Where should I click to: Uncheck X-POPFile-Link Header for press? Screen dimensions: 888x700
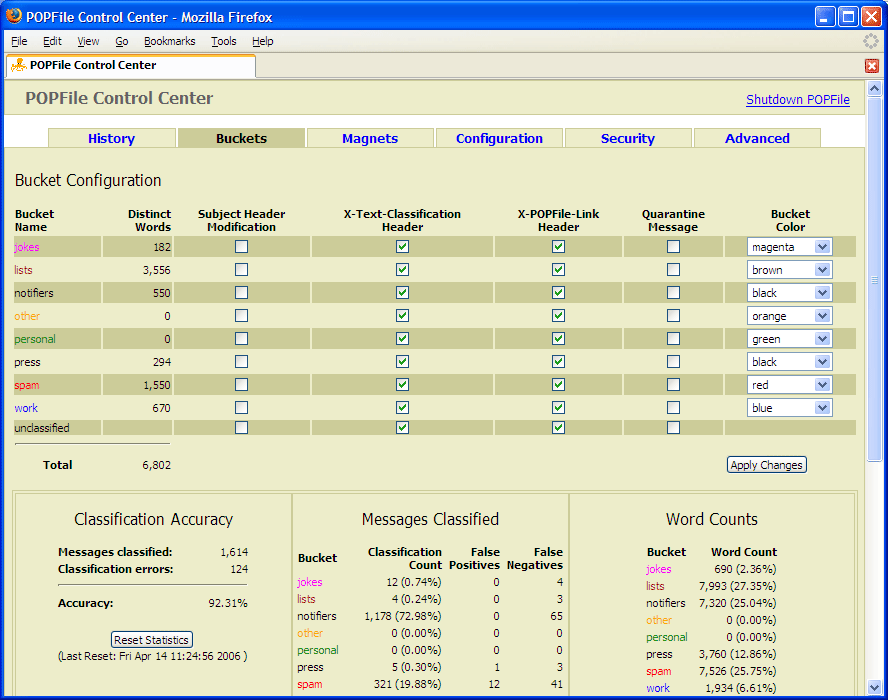tap(558, 361)
